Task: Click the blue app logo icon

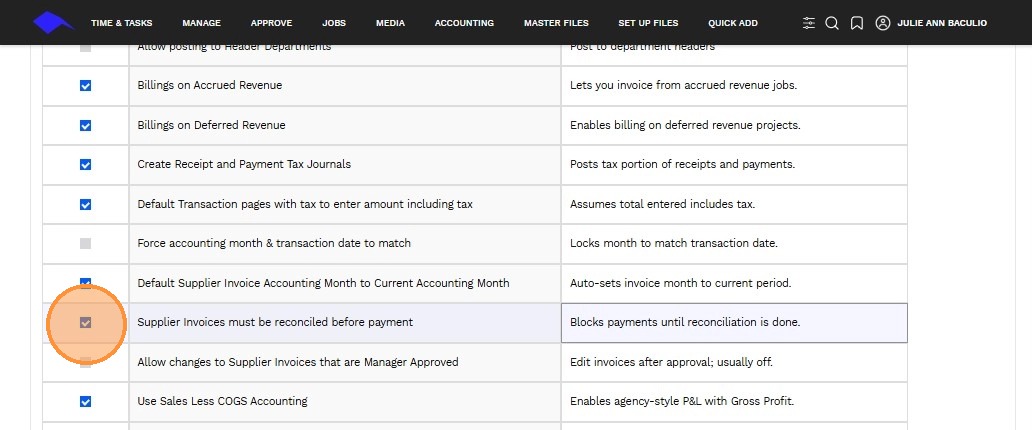Action: coord(53,22)
